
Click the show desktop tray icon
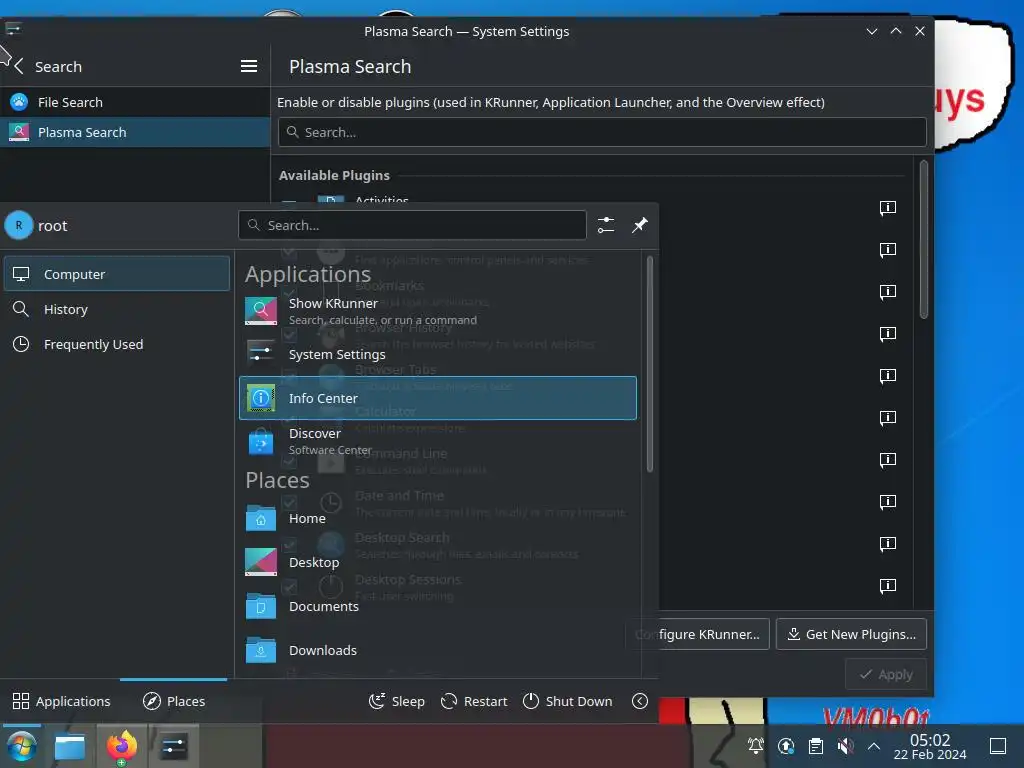click(x=997, y=745)
